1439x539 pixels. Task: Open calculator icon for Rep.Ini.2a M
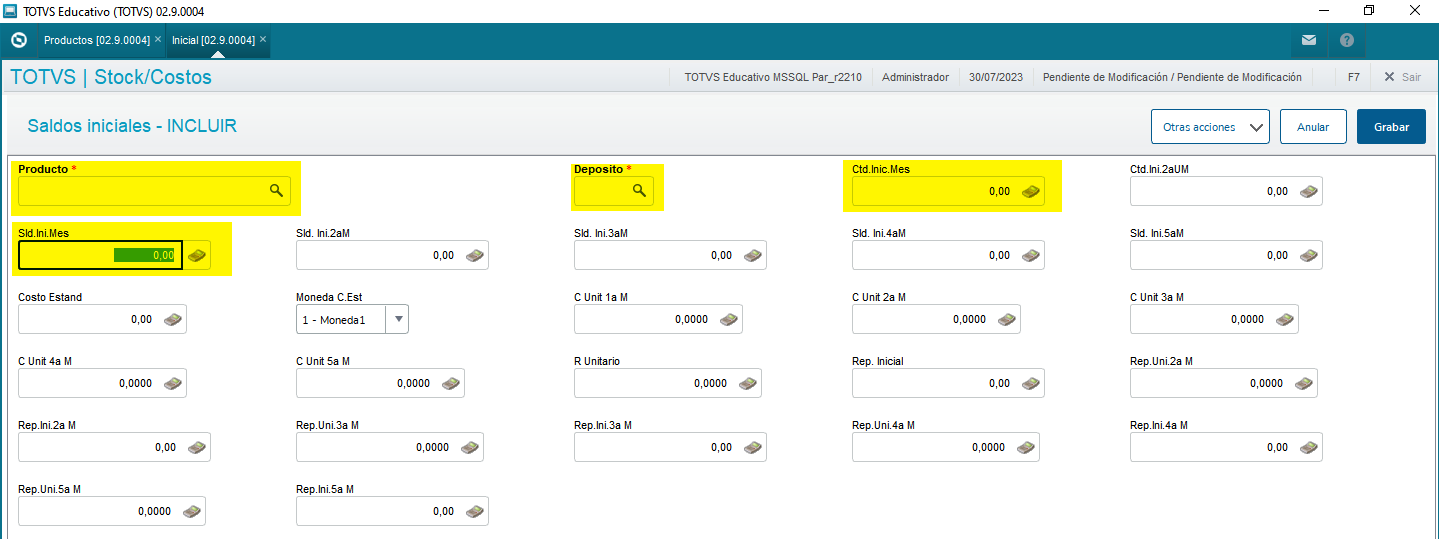pos(197,447)
